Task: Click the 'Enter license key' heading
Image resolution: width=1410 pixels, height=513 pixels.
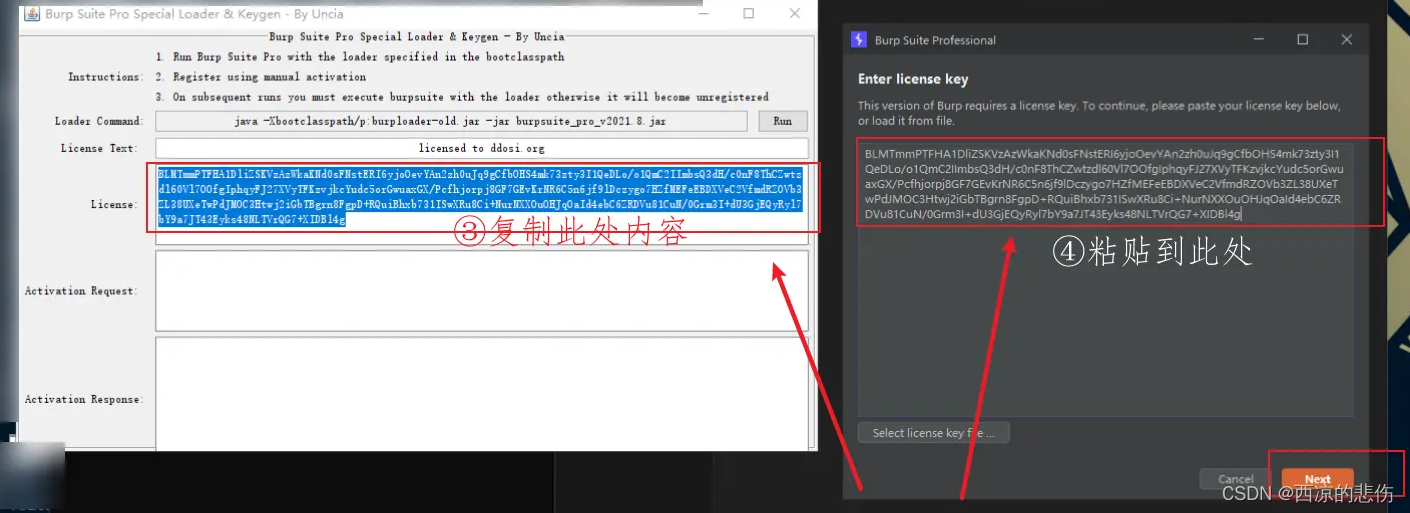Action: point(913,79)
